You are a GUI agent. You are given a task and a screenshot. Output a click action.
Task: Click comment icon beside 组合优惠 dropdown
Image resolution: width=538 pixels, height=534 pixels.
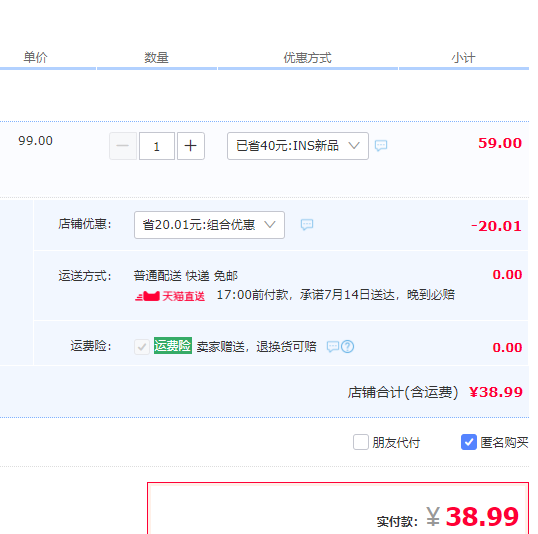(307, 224)
